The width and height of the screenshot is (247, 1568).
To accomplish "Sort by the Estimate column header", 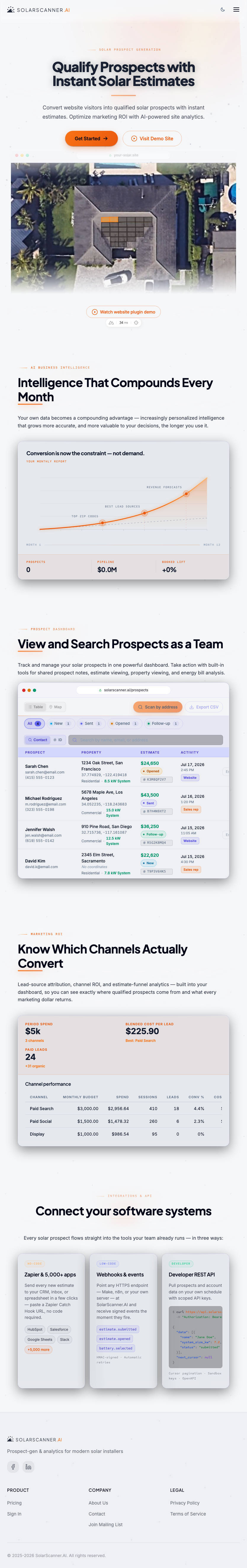I will click(150, 752).
